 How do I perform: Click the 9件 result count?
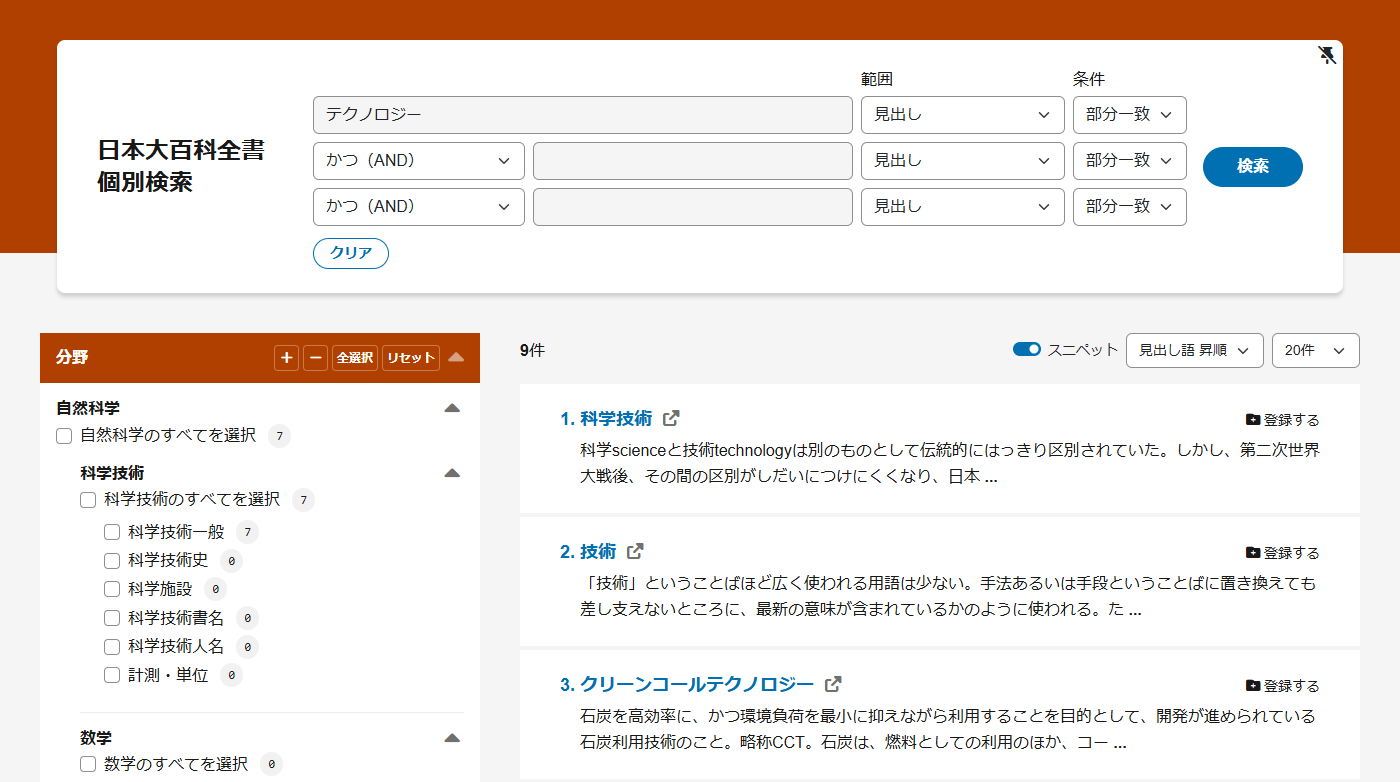pos(532,350)
